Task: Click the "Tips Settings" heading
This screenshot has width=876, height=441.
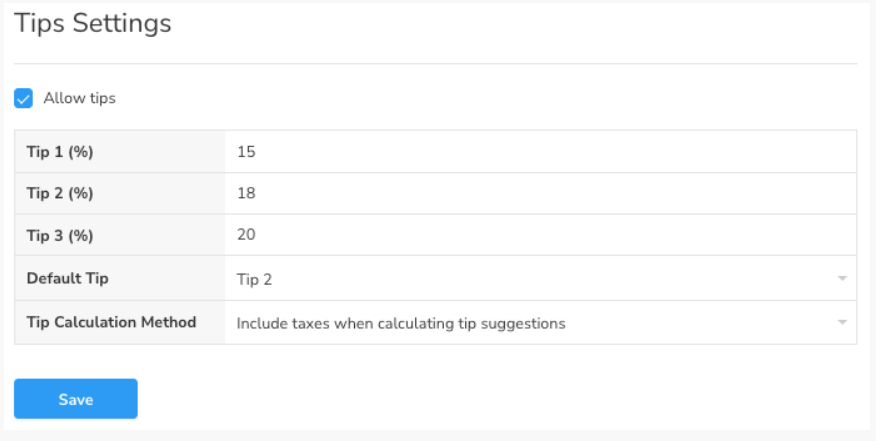Action: [93, 23]
